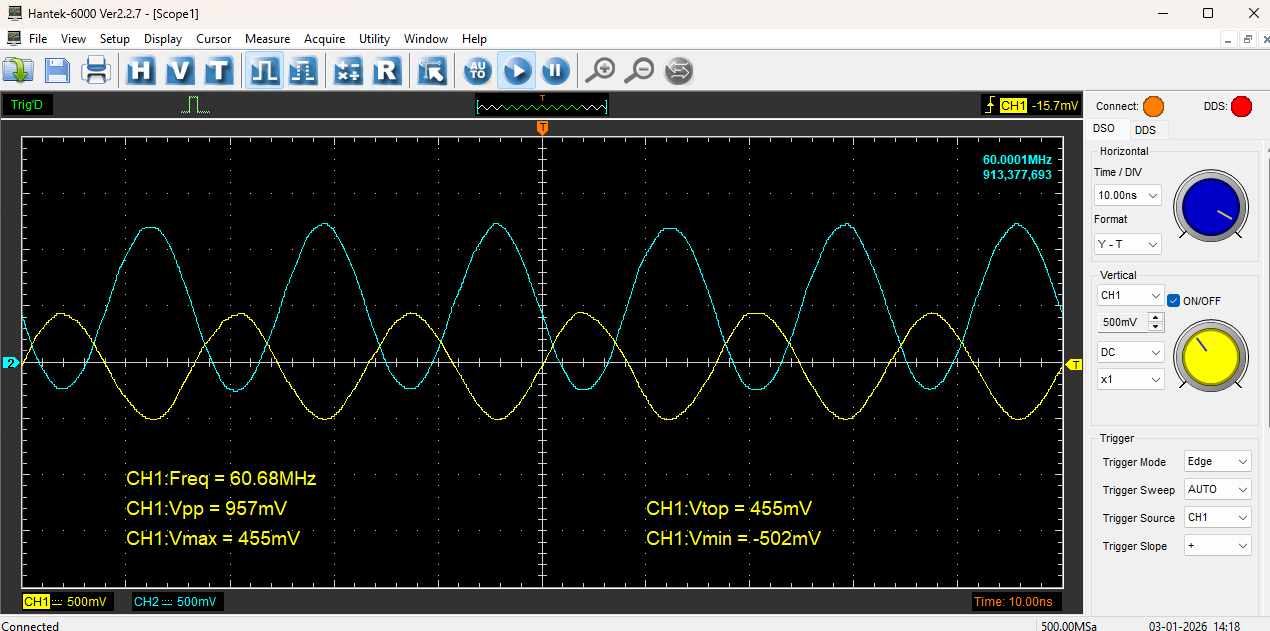Click the CH1:Vmin = -502mV measurement

point(734,539)
